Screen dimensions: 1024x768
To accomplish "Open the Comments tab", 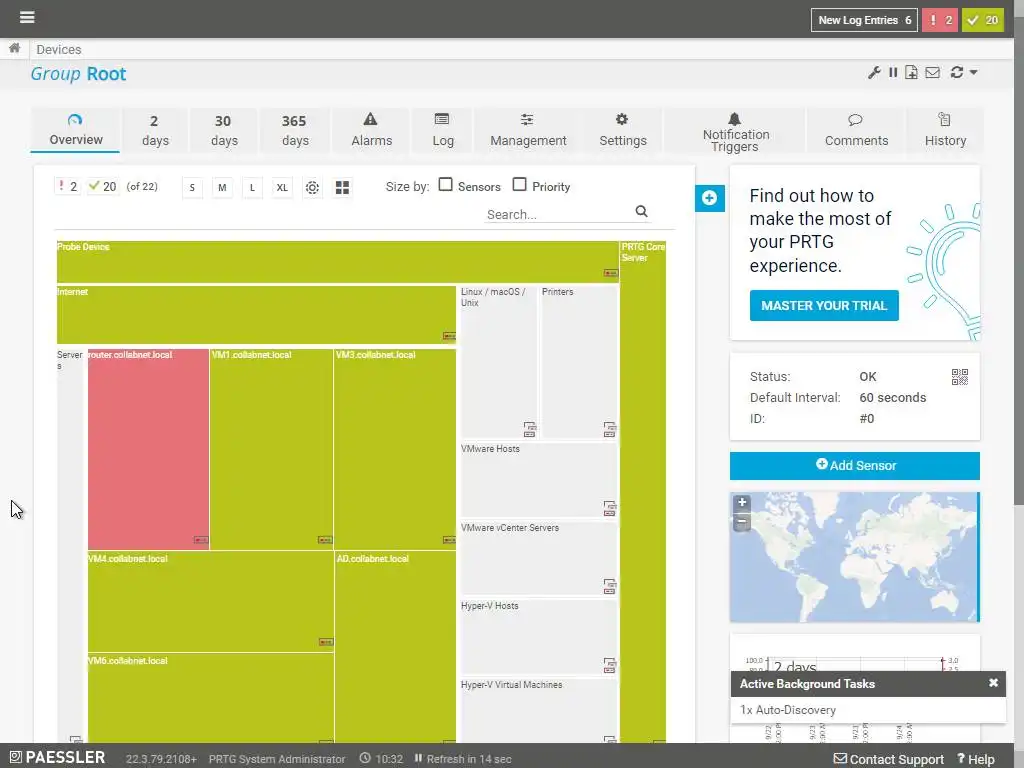I will click(856, 130).
